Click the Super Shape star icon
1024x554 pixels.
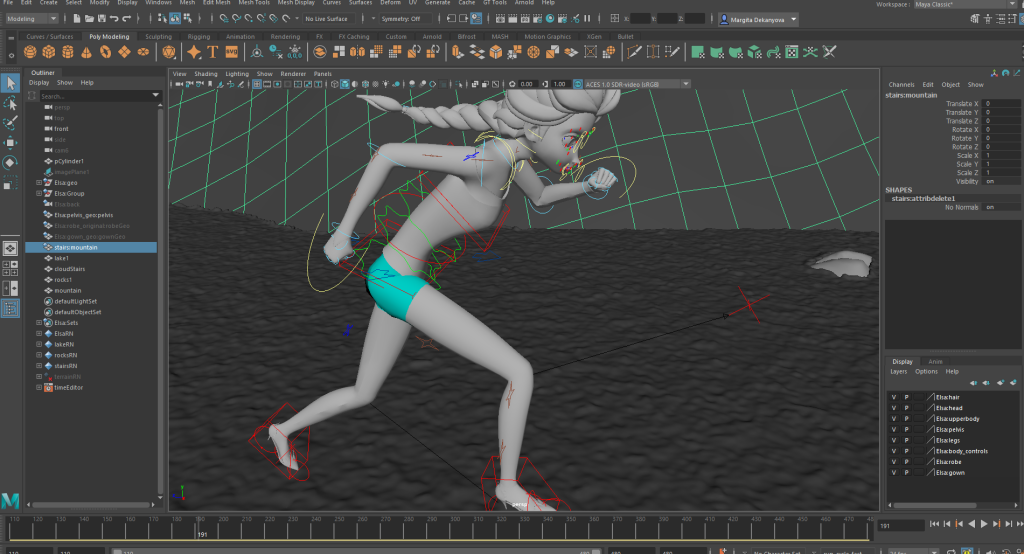(x=194, y=52)
